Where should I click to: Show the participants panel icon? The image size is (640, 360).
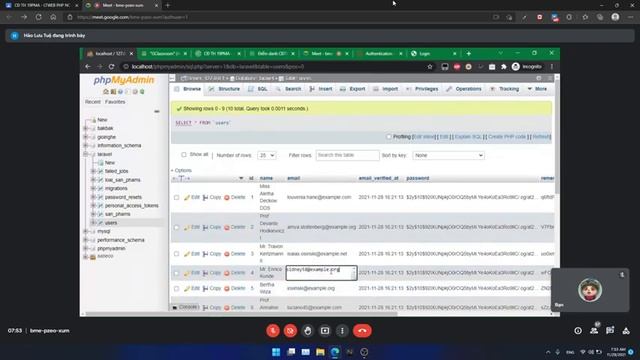[x=594, y=331]
